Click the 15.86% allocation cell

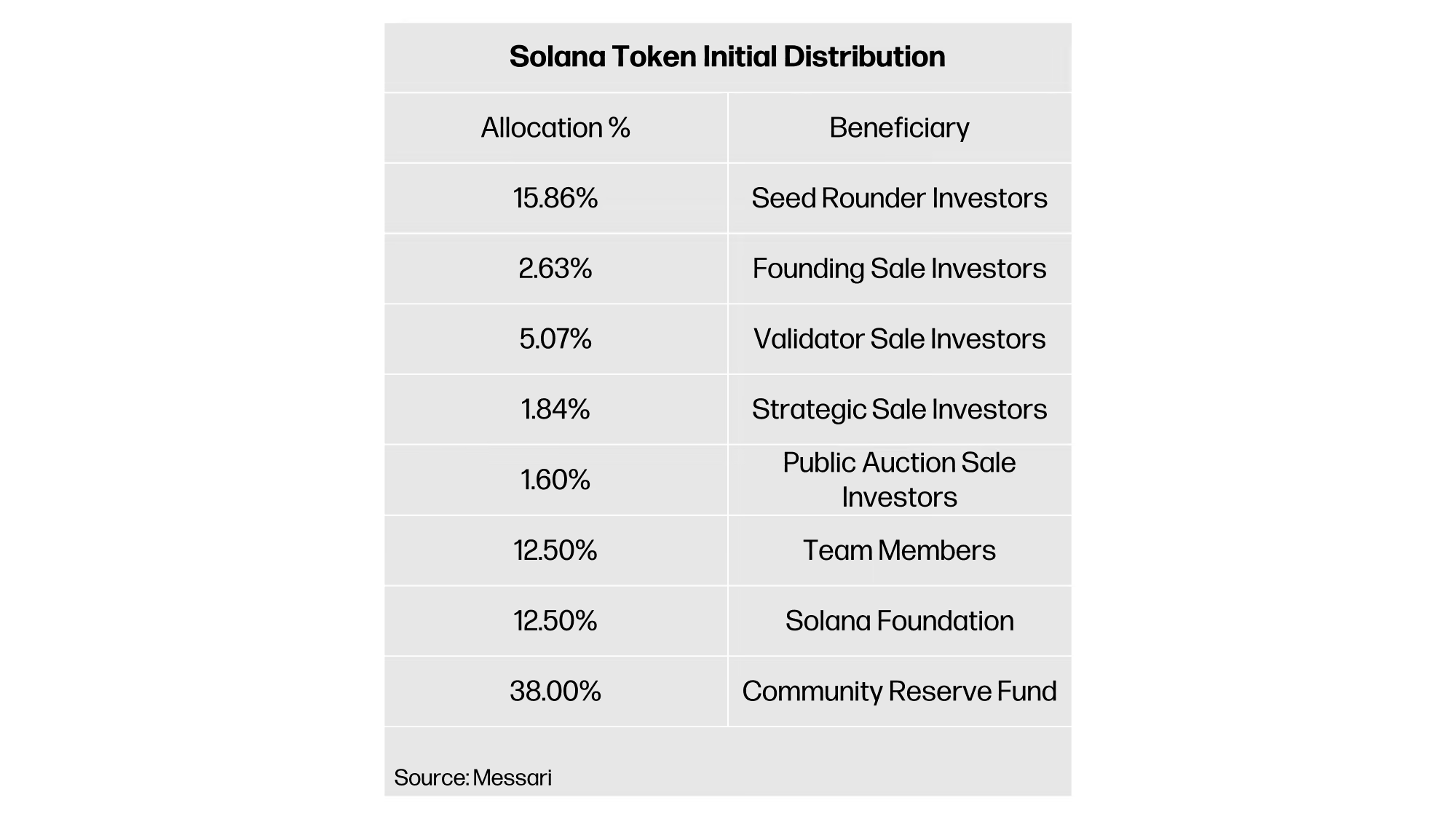[555, 198]
